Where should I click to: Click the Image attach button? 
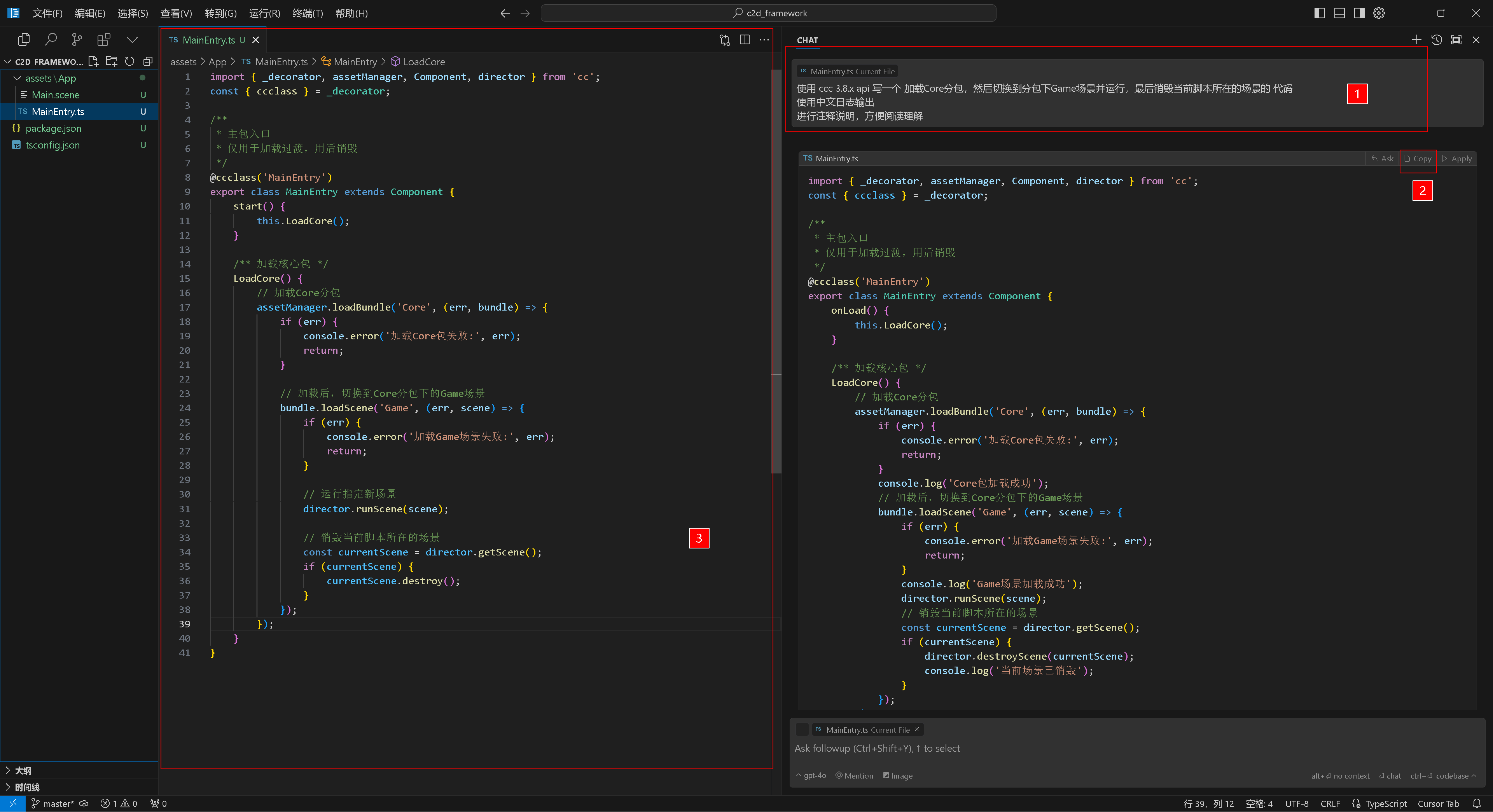pos(897,775)
